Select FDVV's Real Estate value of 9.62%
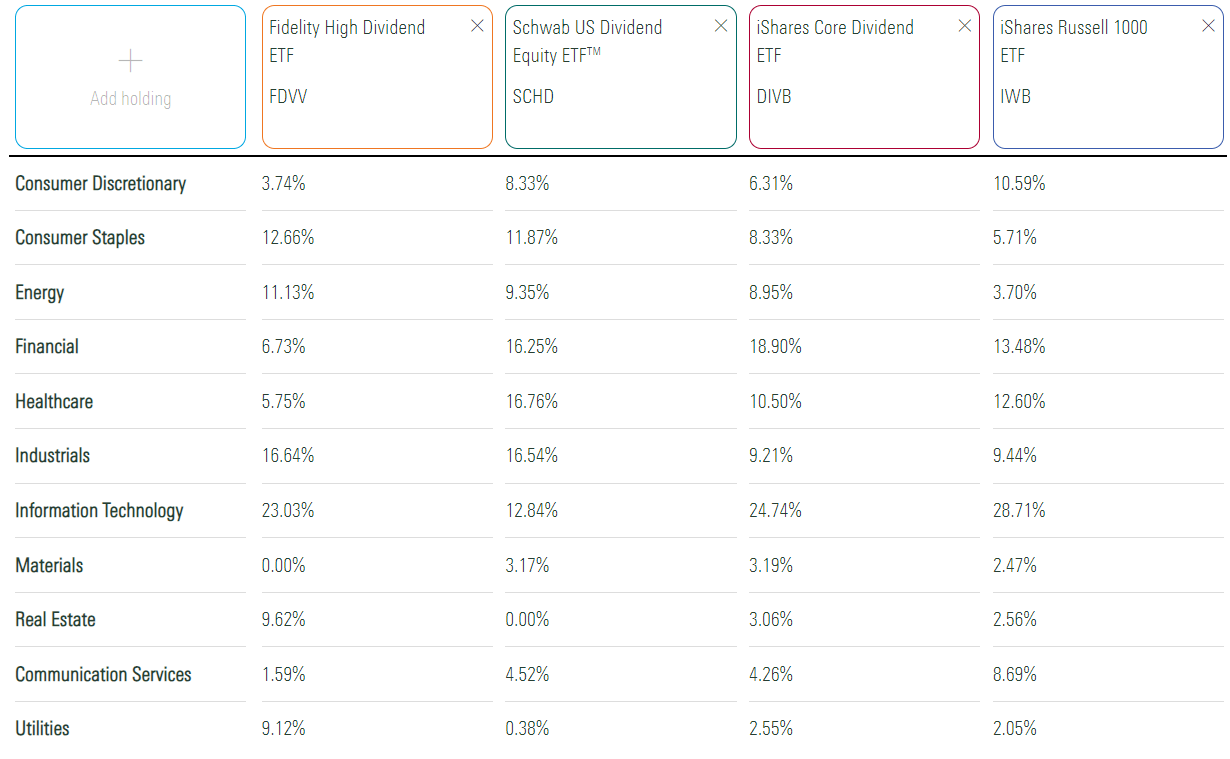Viewport: 1230px width, 759px height. point(286,619)
